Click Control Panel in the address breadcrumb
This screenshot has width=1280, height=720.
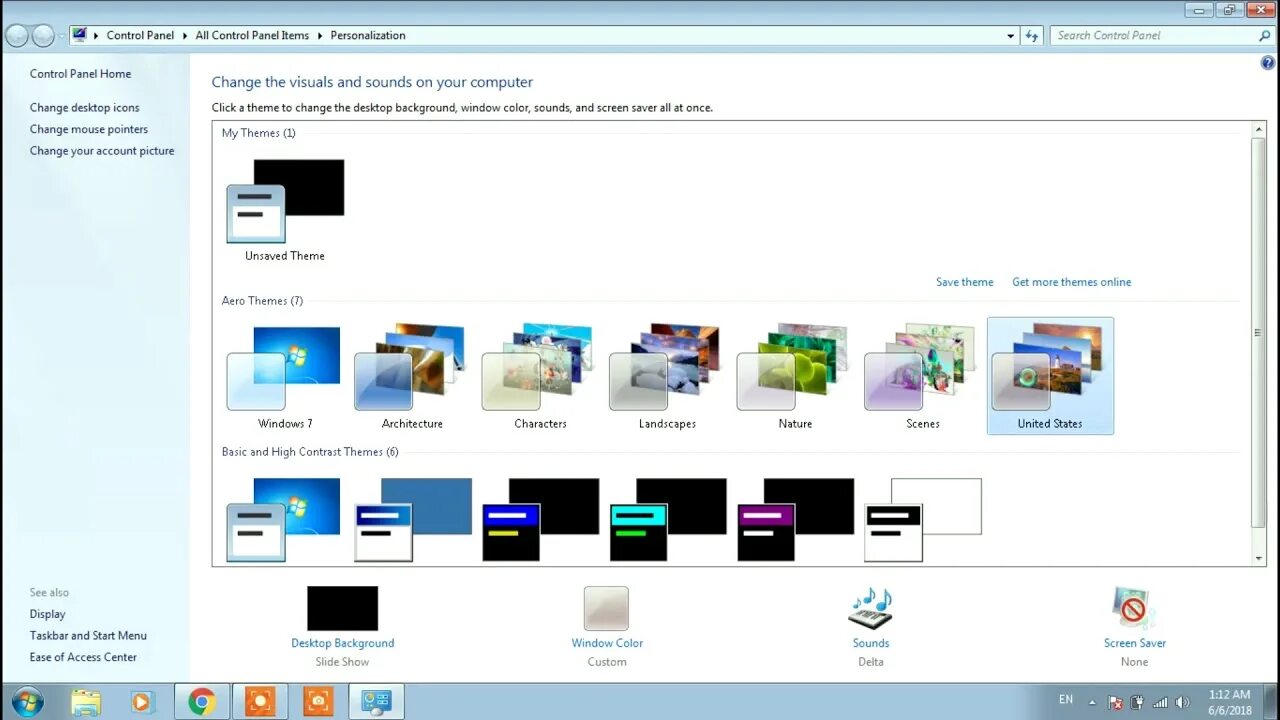tap(140, 35)
